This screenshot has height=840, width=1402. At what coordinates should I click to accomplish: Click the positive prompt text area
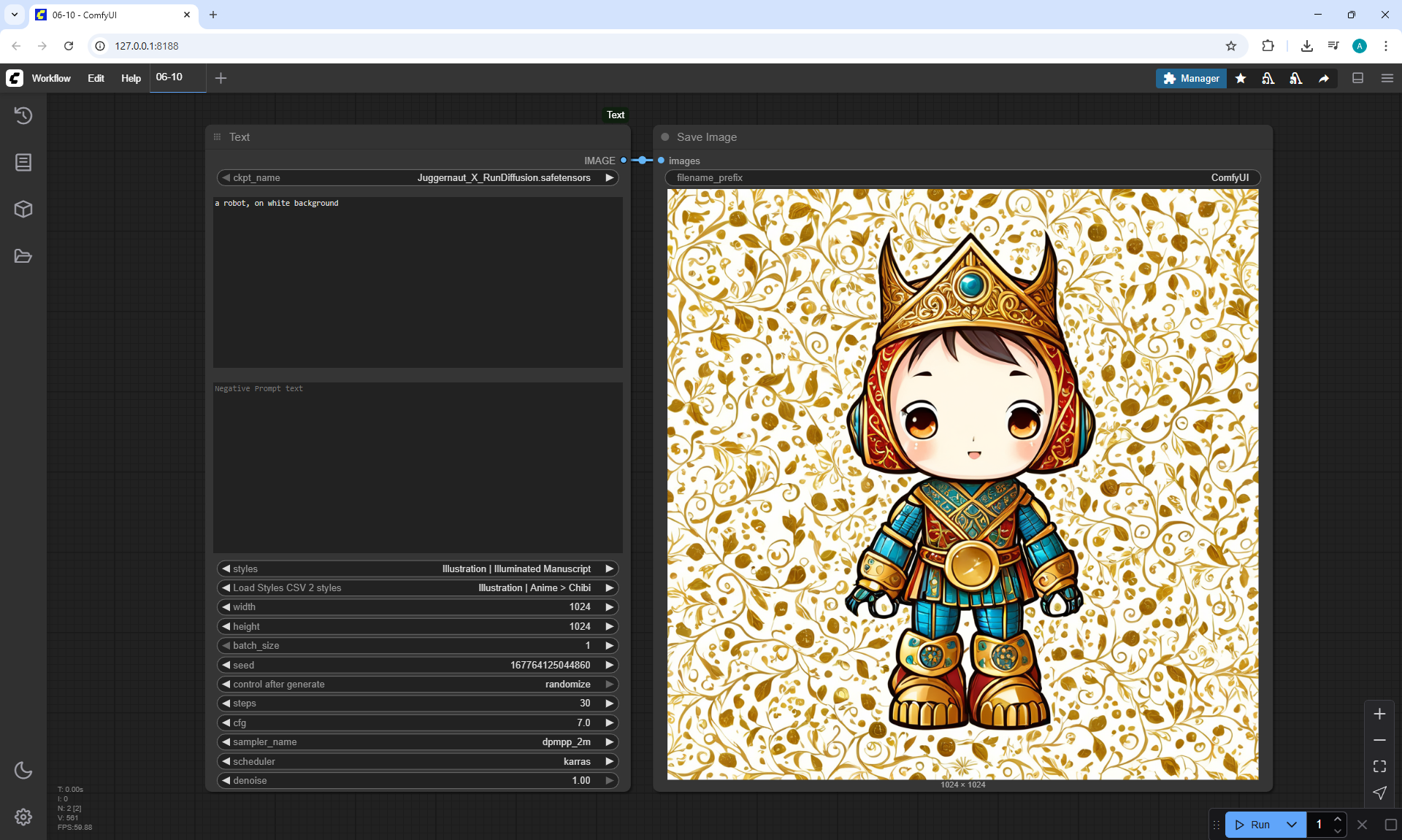pyautogui.click(x=418, y=282)
